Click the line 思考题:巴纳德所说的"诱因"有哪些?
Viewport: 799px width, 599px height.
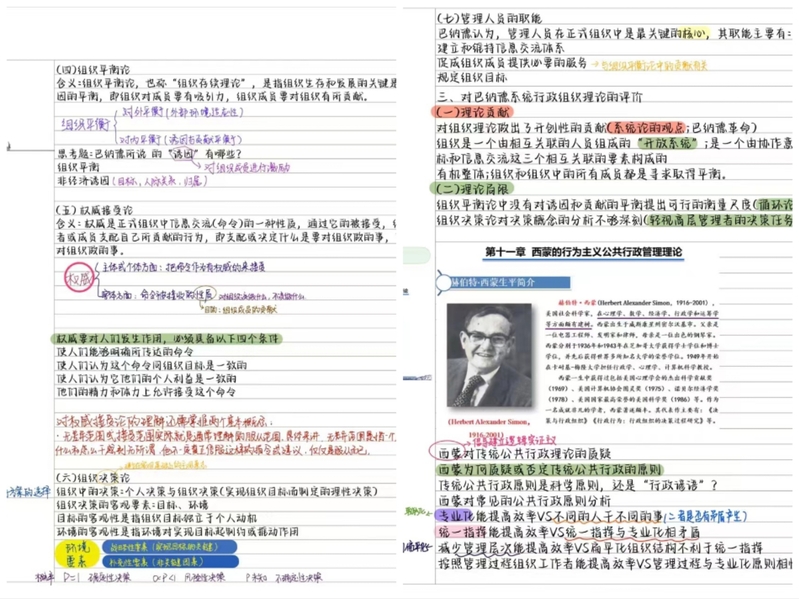149,153
